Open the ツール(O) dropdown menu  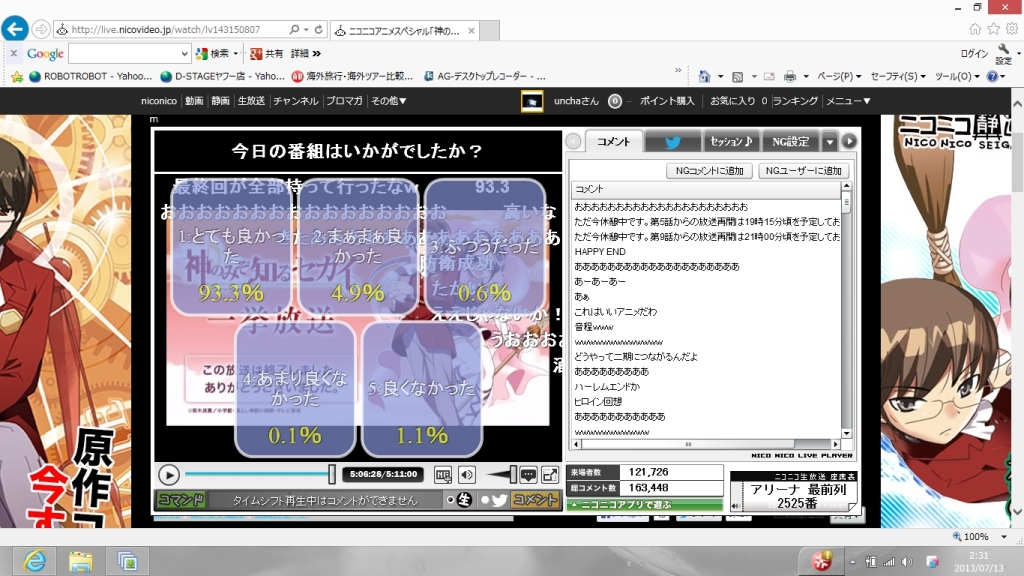957,76
